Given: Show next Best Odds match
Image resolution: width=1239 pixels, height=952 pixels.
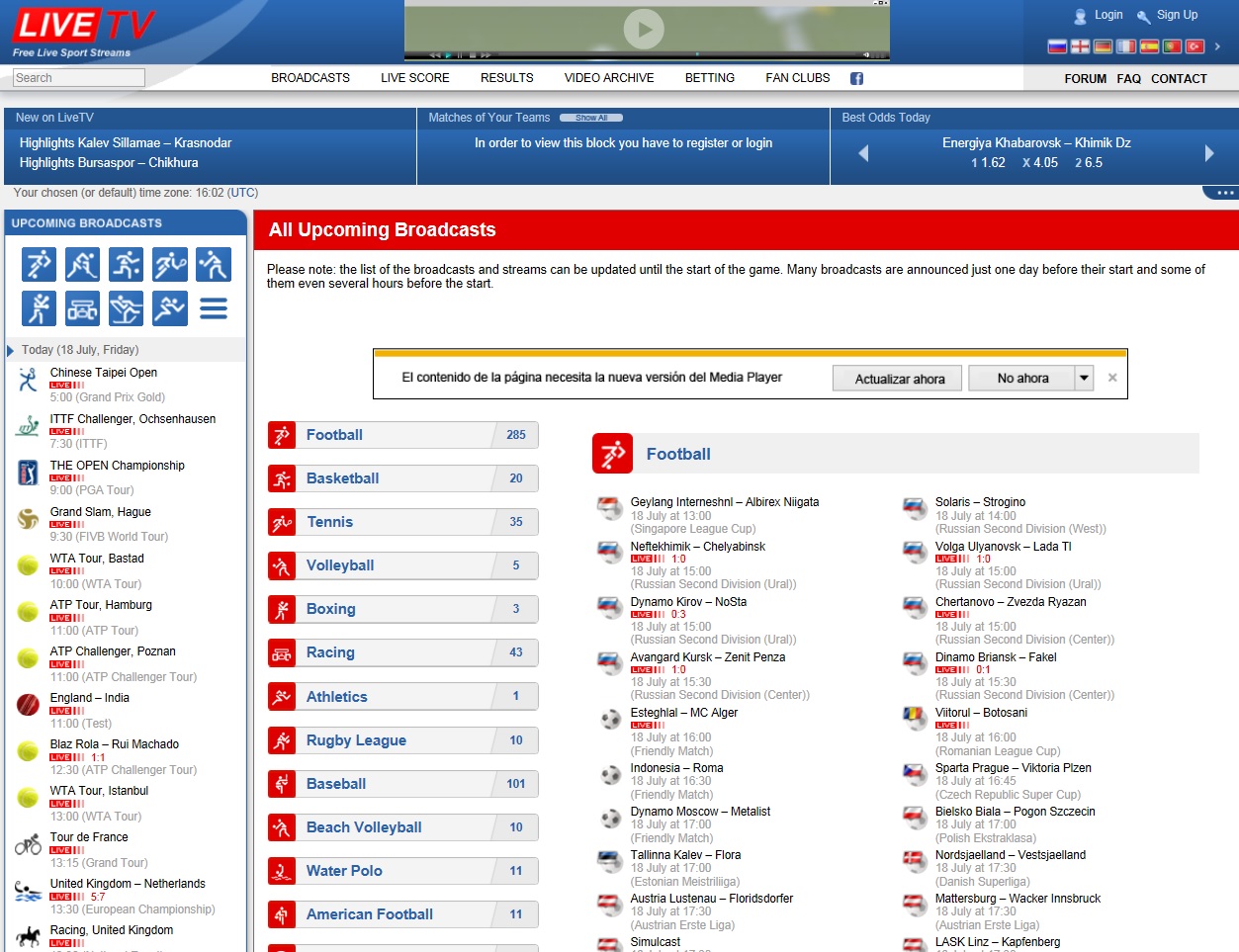Looking at the screenshot, I should 1209,153.
